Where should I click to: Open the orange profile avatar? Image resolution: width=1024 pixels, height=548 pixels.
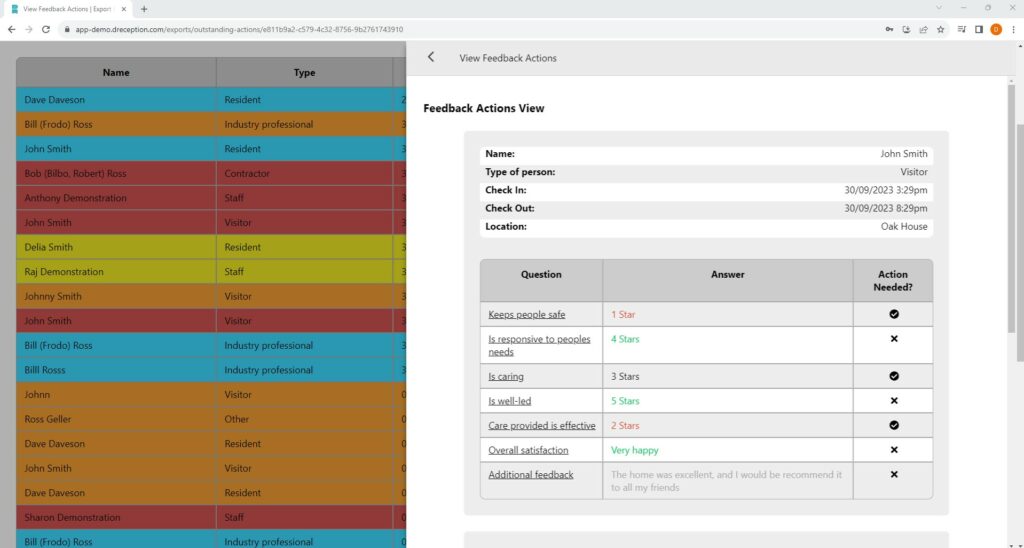996,29
